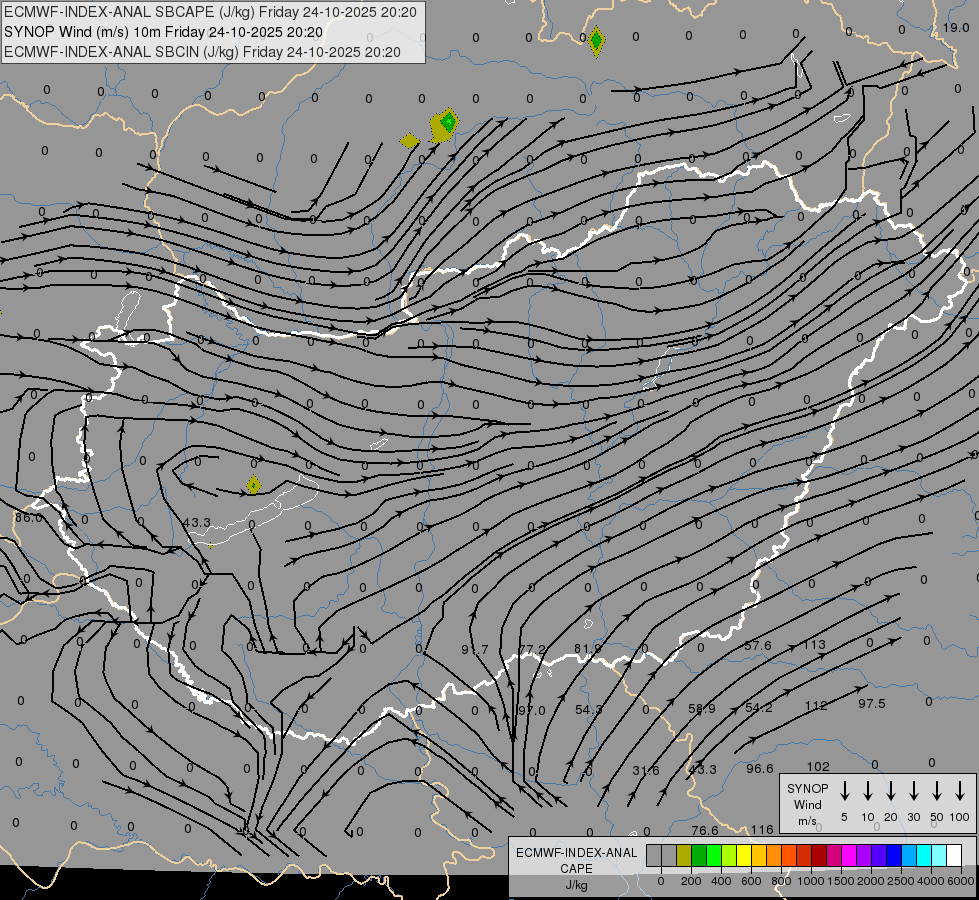Screen dimensions: 979x900
Task: Click the 31.6 value on the map
Action: (x=646, y=771)
